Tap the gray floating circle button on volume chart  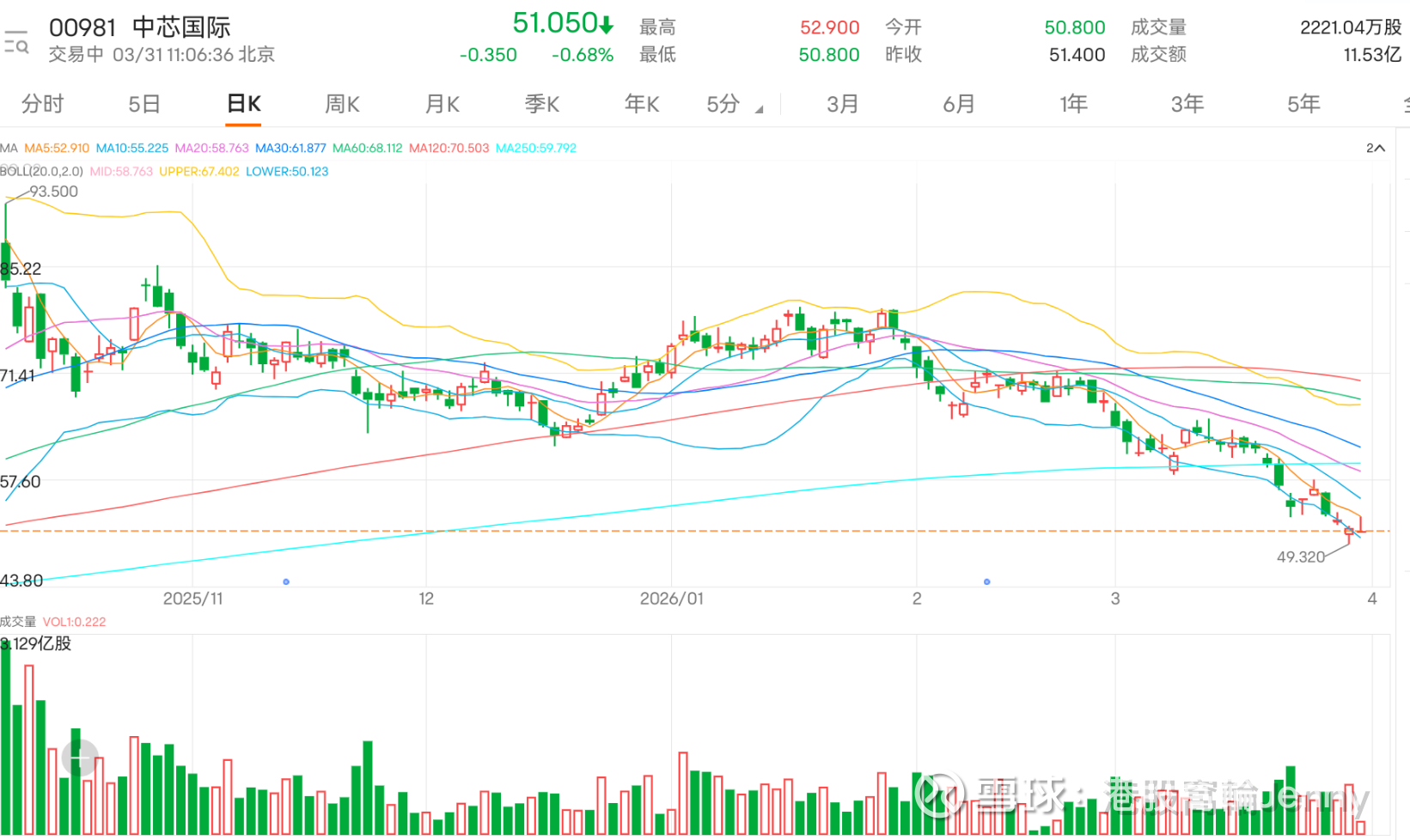[x=80, y=758]
